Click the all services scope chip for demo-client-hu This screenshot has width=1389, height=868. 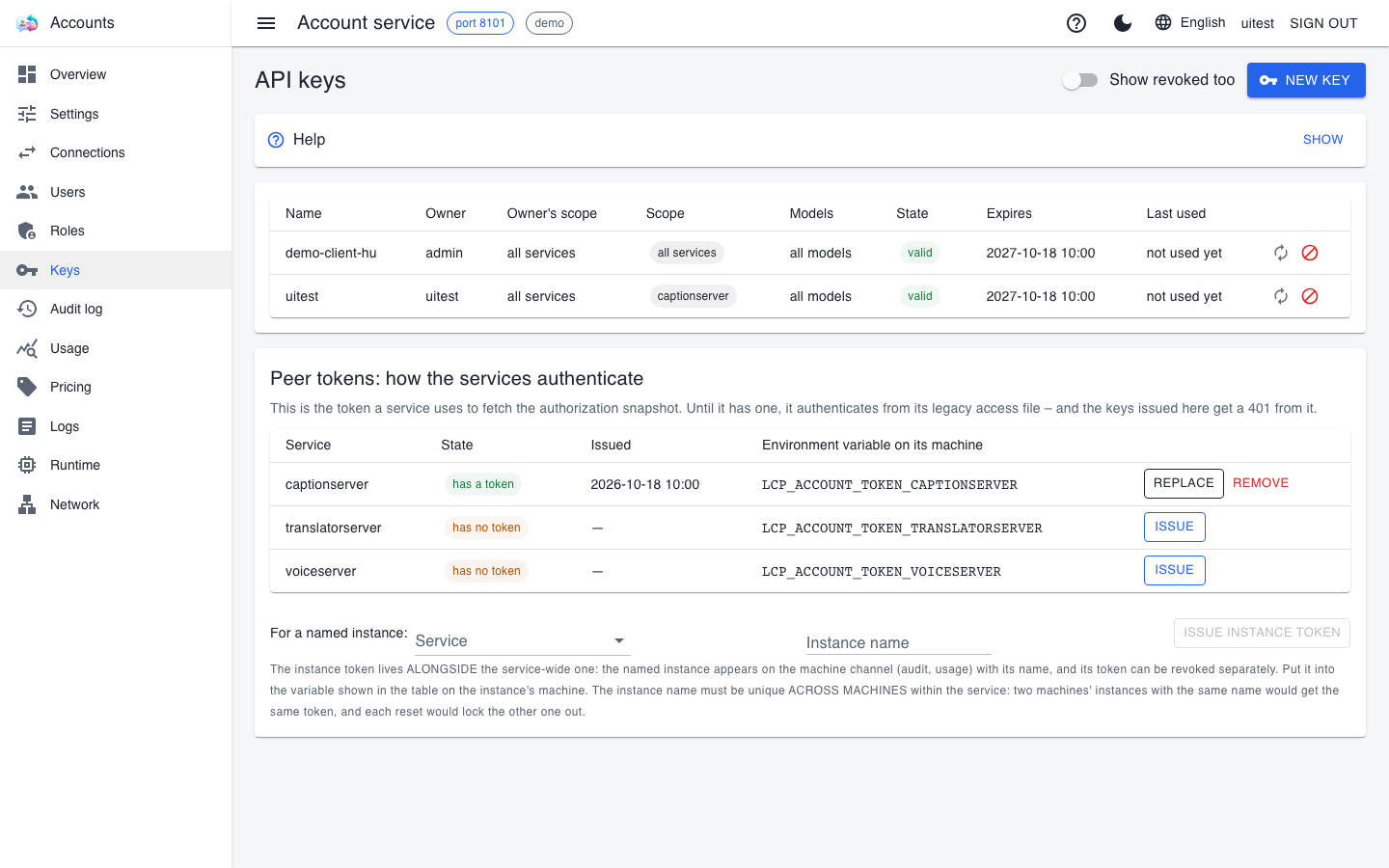tap(687, 253)
